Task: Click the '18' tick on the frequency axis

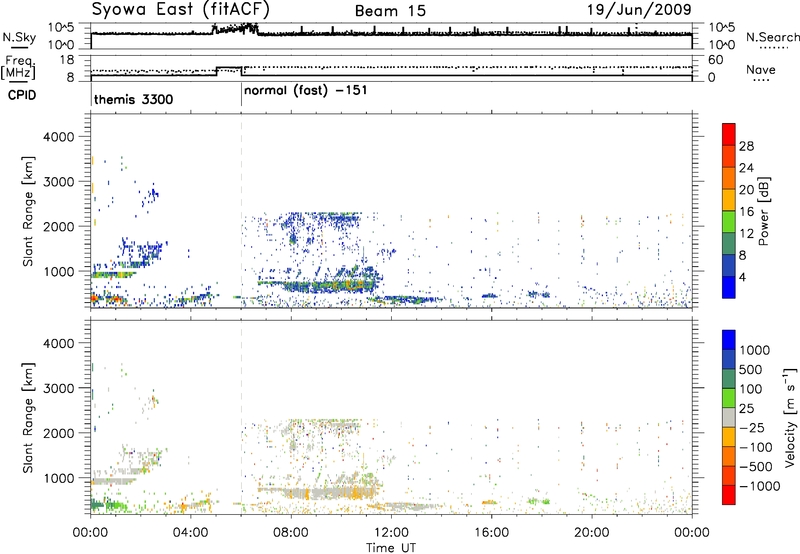Action: tap(66, 60)
